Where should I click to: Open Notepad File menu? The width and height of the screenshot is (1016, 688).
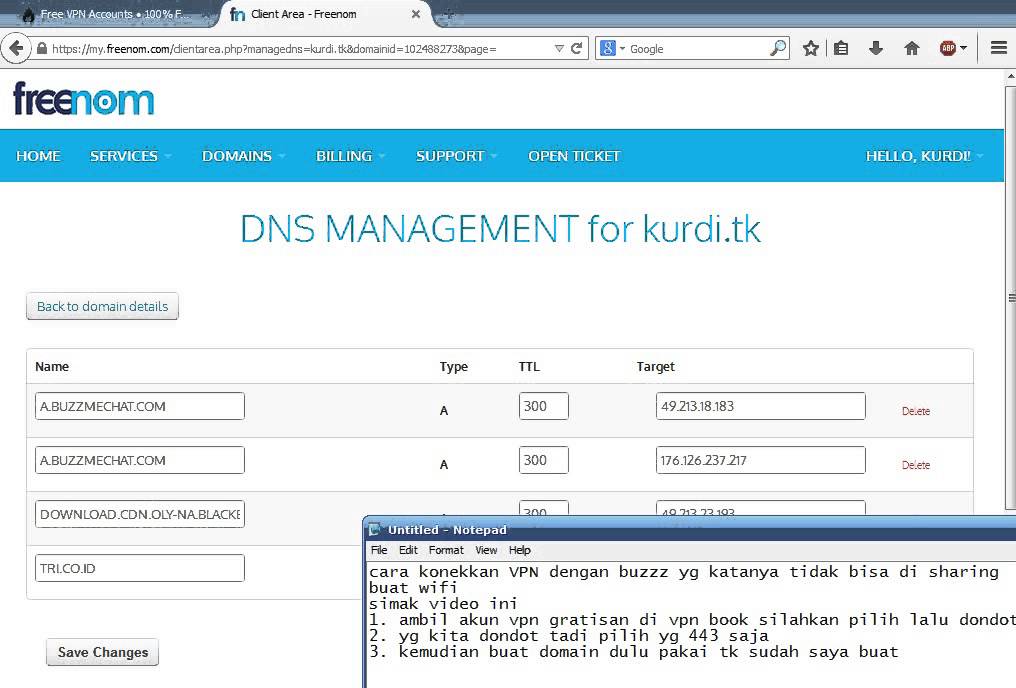click(x=379, y=550)
